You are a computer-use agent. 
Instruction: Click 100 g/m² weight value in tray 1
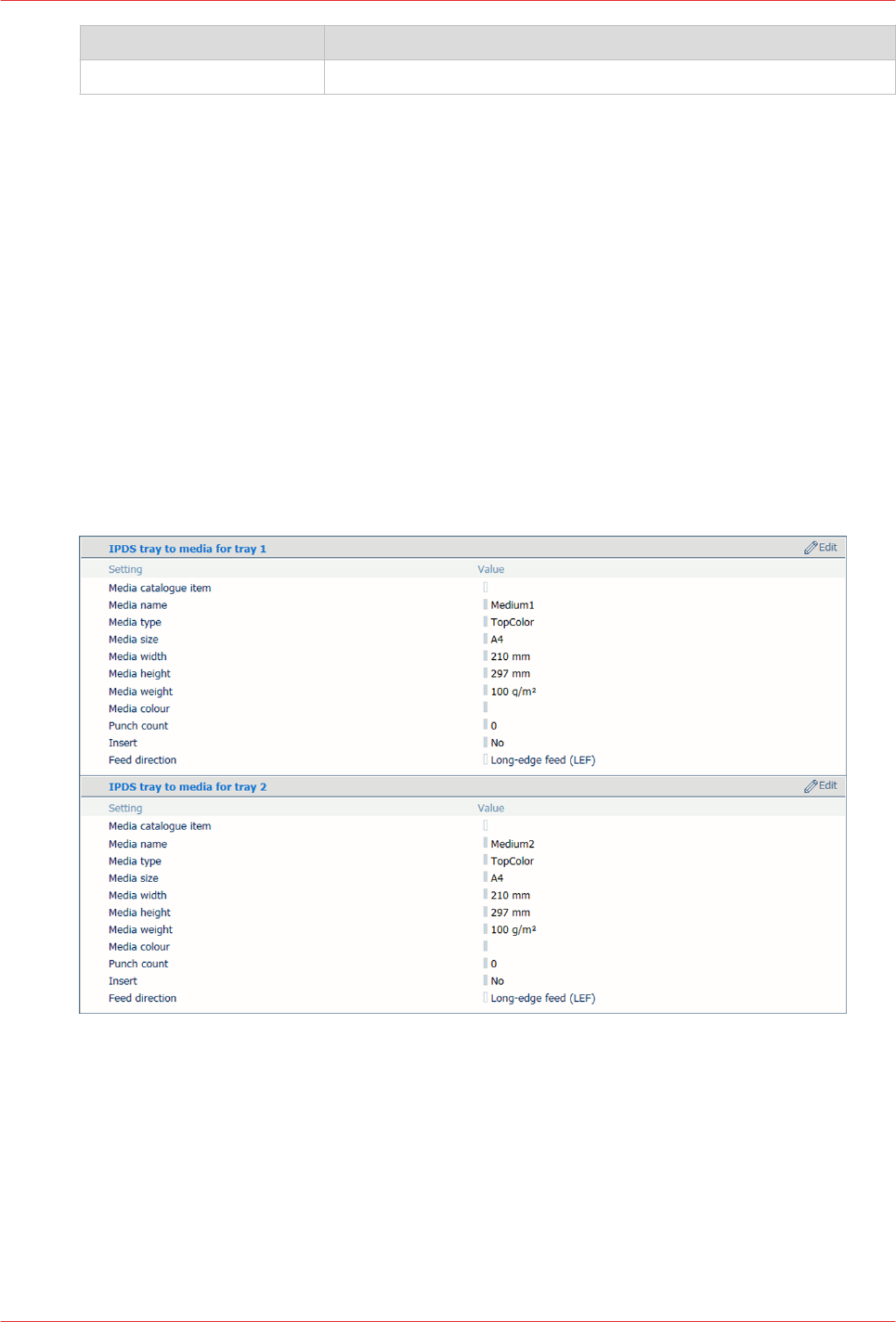(x=513, y=692)
